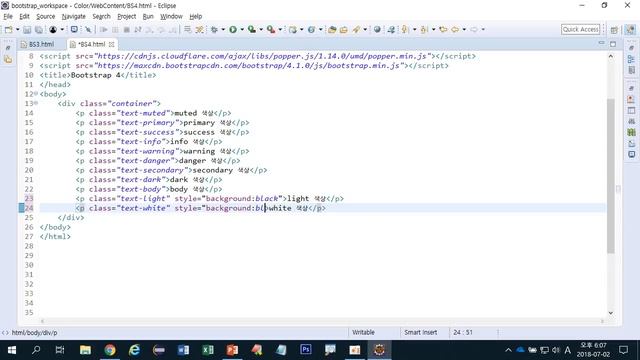Click the green Run button icon

[x=233, y=29]
